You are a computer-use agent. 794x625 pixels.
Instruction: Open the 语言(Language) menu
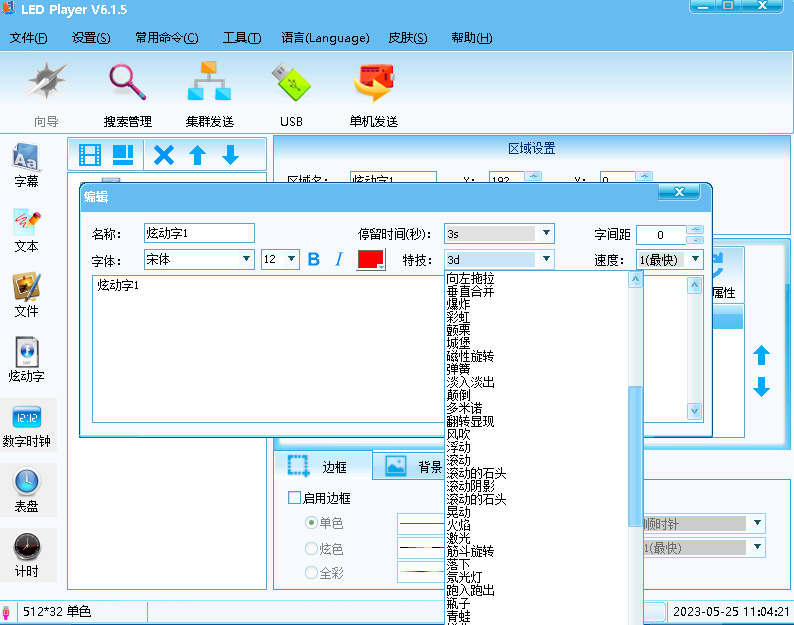[x=325, y=38]
